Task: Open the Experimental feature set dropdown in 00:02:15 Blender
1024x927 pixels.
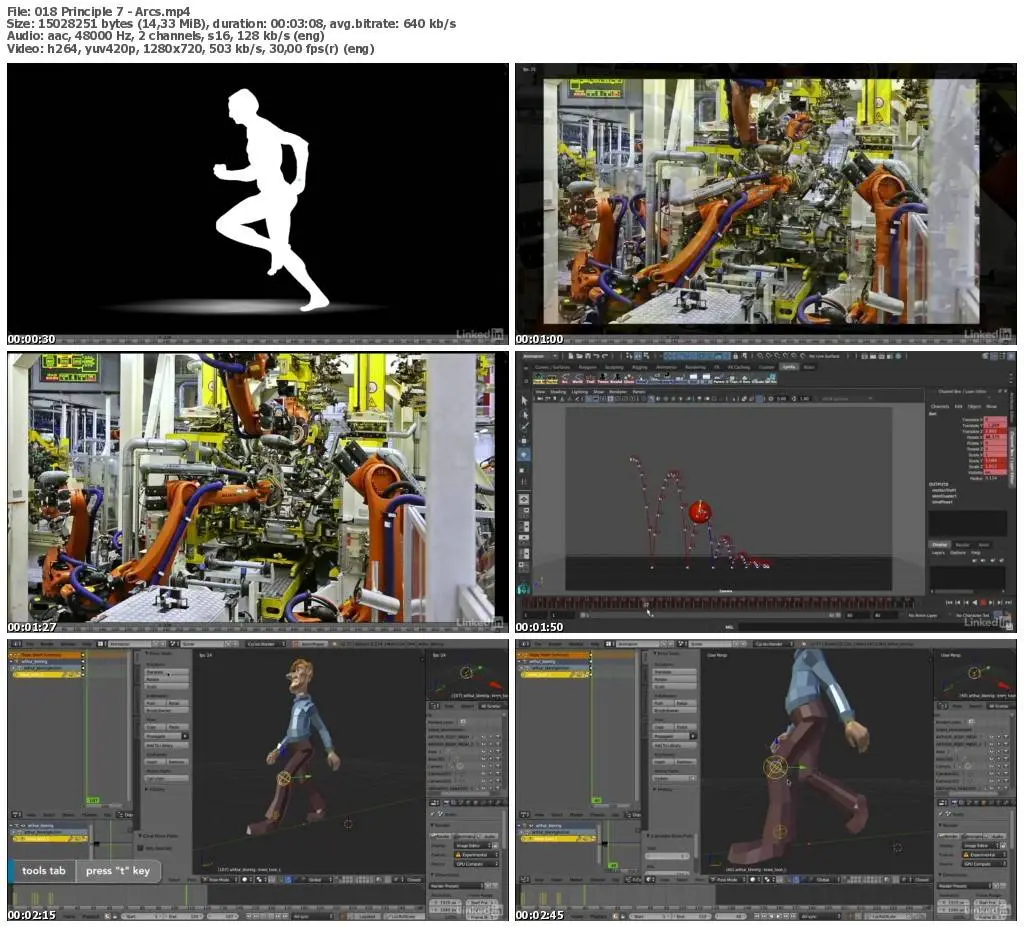Action: pos(475,854)
